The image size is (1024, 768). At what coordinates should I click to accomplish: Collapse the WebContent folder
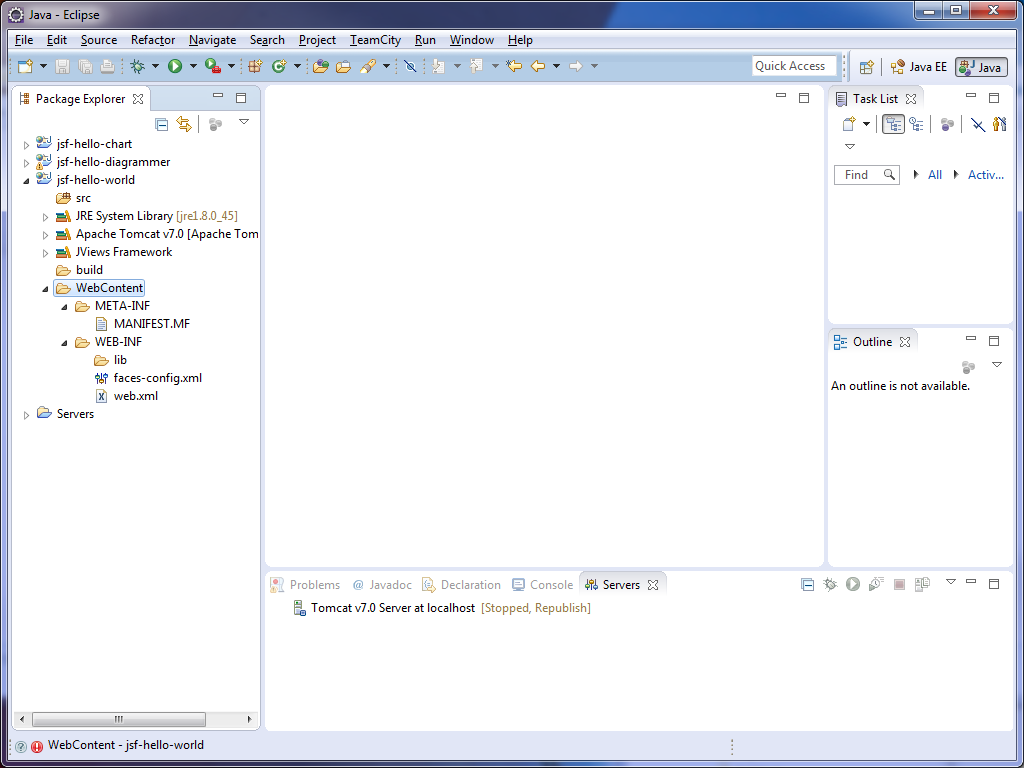pos(45,288)
